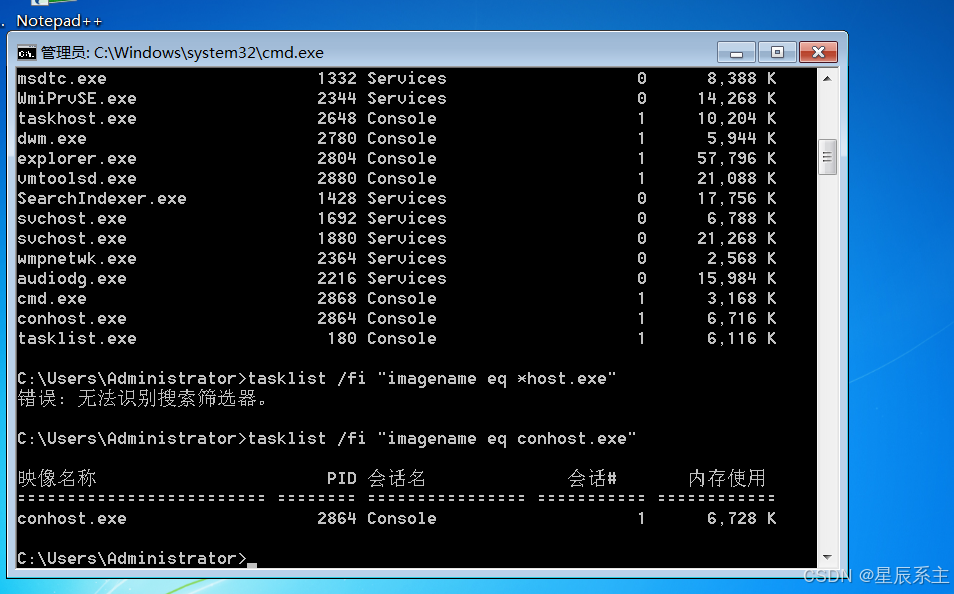Viewport: 954px width, 594px height.
Task: Click PID 180 of tasklist.exe
Action: [x=341, y=339]
